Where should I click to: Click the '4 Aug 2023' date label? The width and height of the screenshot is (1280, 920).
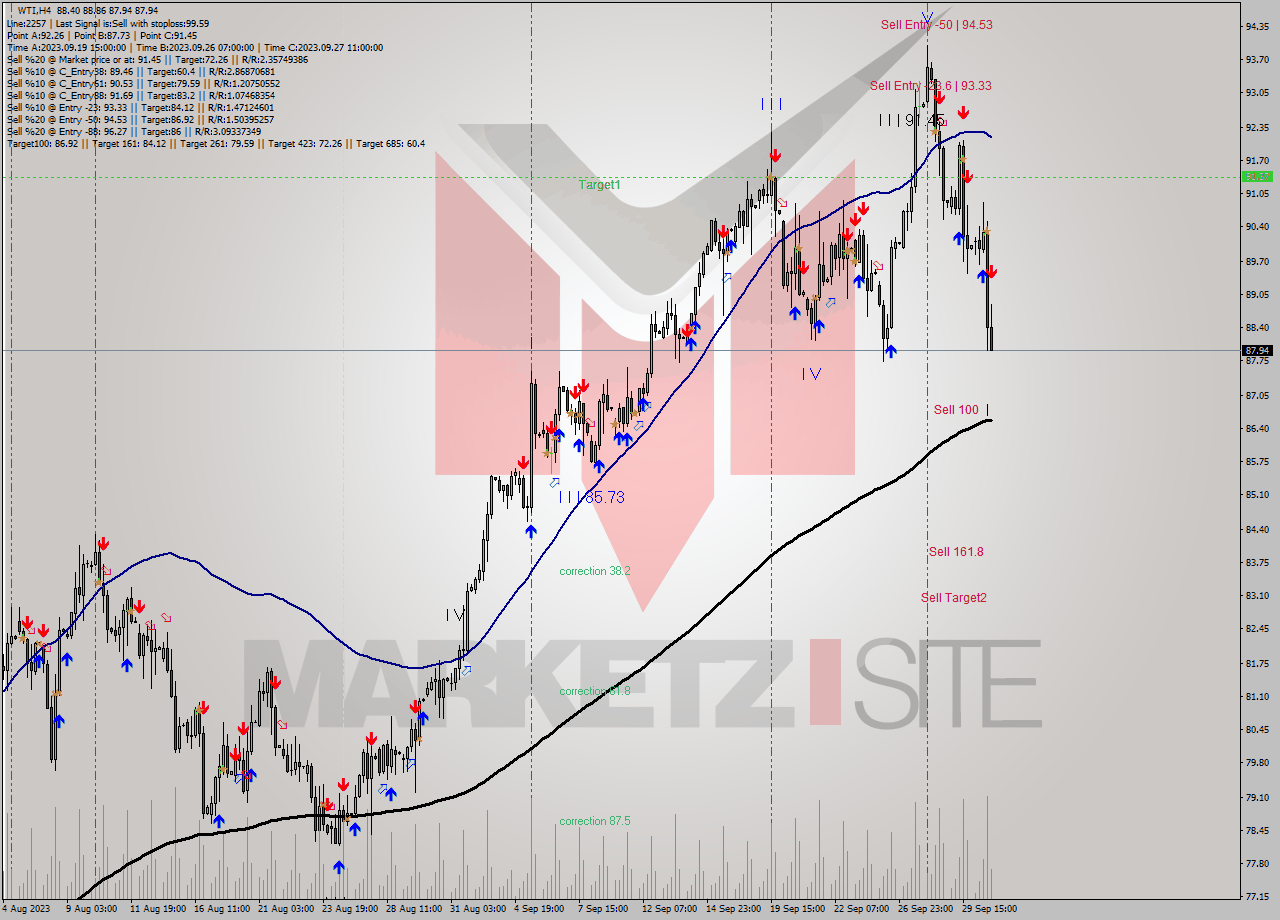27,909
